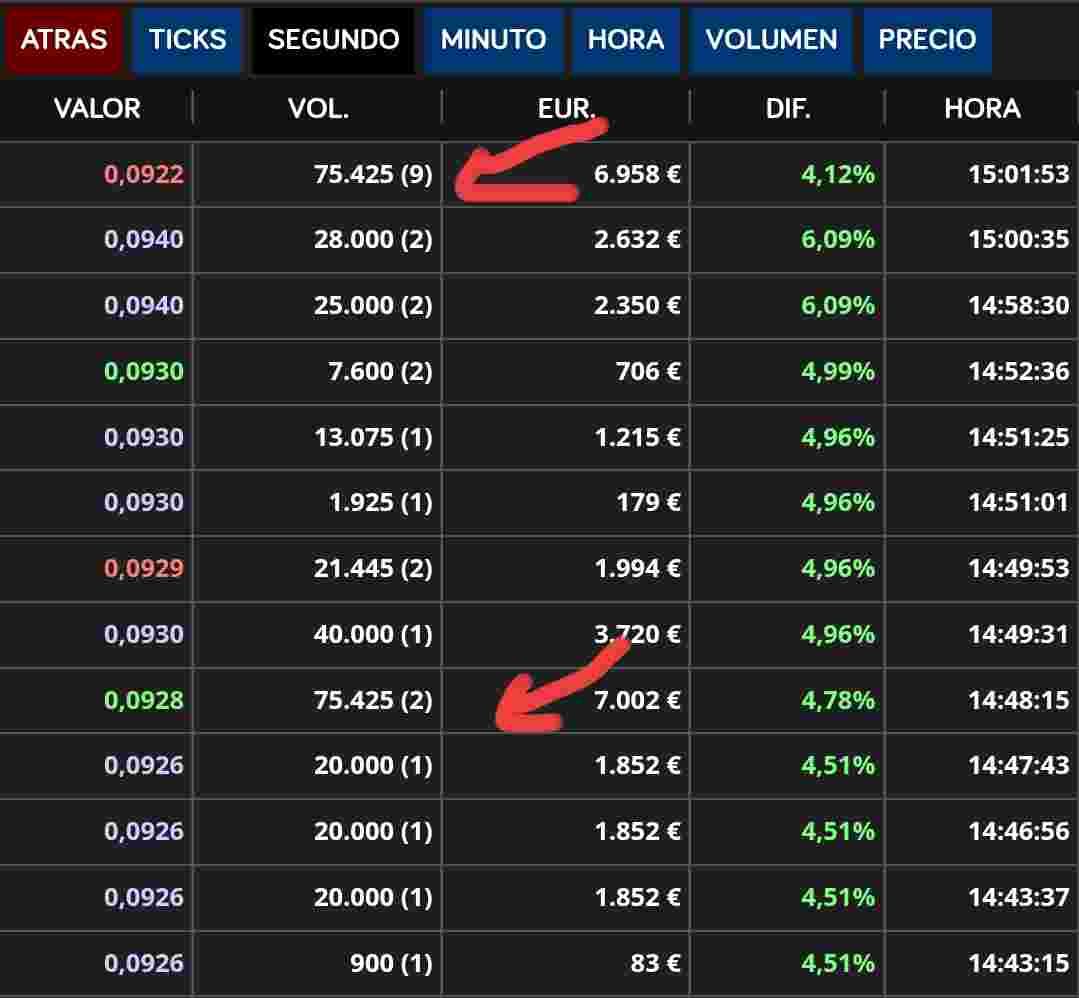Click the EUR. column header
Screen dimensions: 1079x998
click(x=566, y=109)
